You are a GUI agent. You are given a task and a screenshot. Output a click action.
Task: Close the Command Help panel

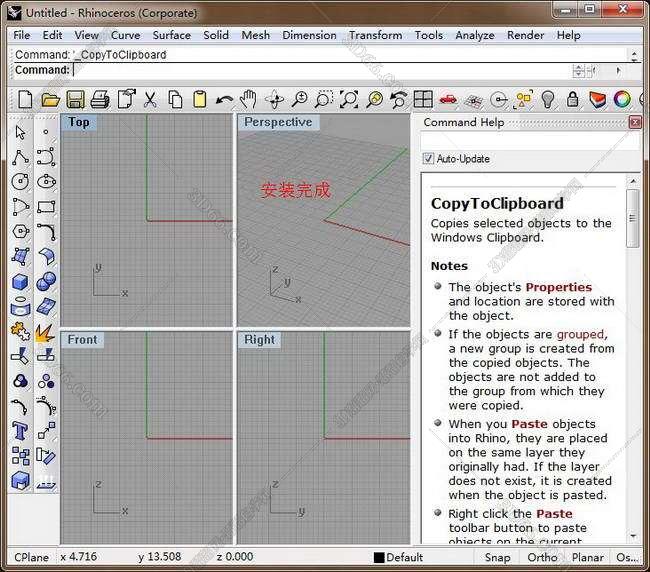(635, 122)
